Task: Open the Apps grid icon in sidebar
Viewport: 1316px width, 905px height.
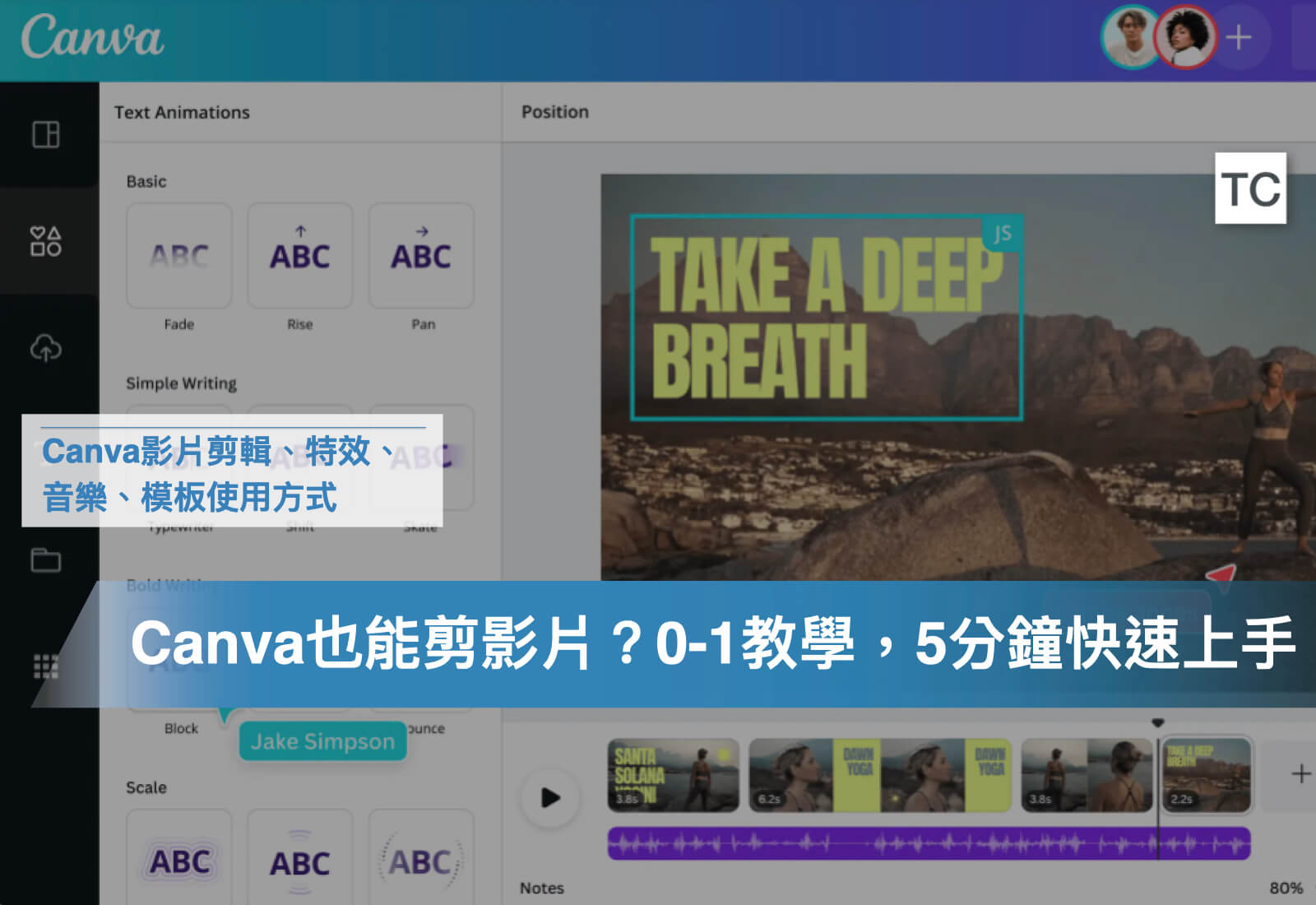Action: point(46,666)
